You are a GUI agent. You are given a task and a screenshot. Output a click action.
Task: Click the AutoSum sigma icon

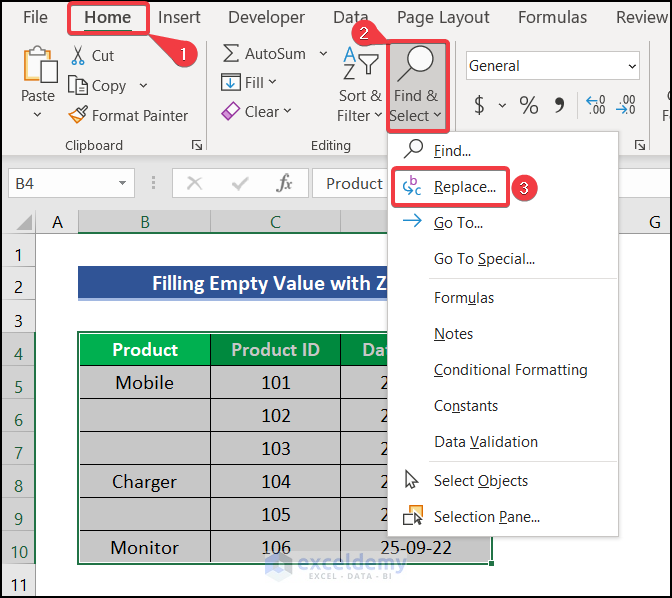pos(231,53)
